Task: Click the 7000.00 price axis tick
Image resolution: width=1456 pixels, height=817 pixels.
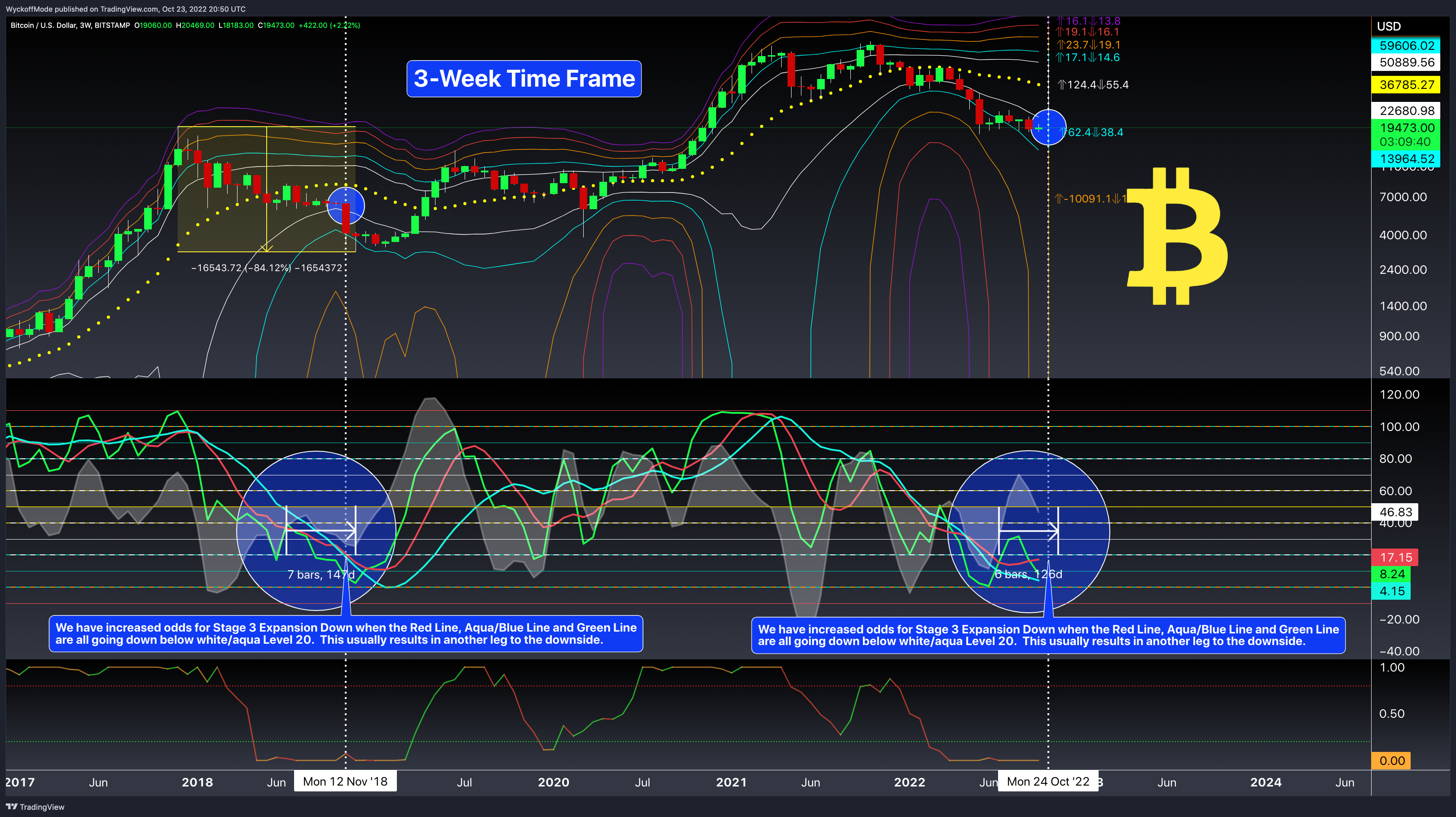Action: [x=1403, y=197]
